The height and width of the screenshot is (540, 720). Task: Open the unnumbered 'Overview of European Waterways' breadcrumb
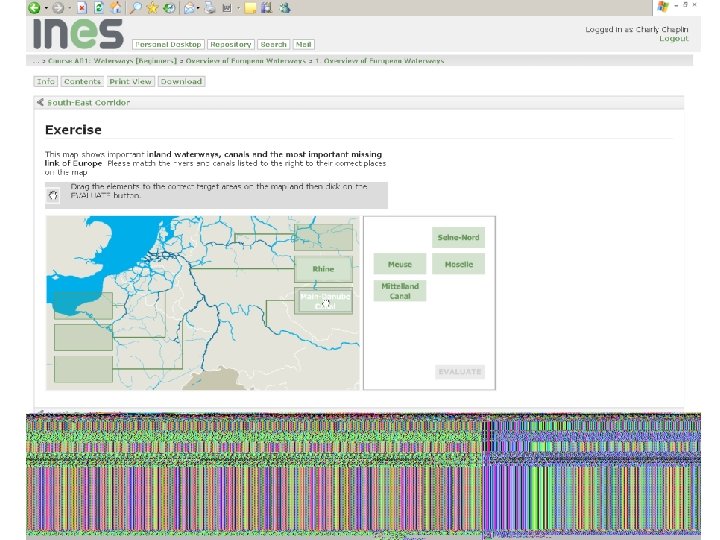(x=245, y=61)
